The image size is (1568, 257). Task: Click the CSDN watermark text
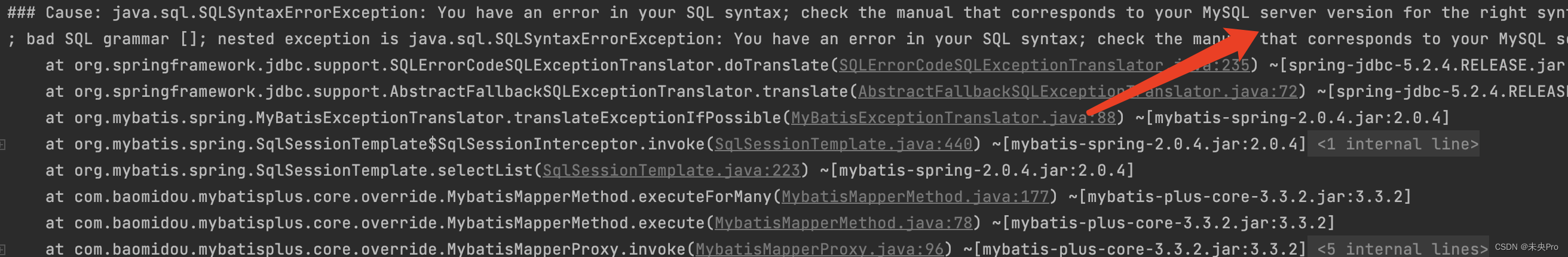pyautogui.click(x=1526, y=247)
